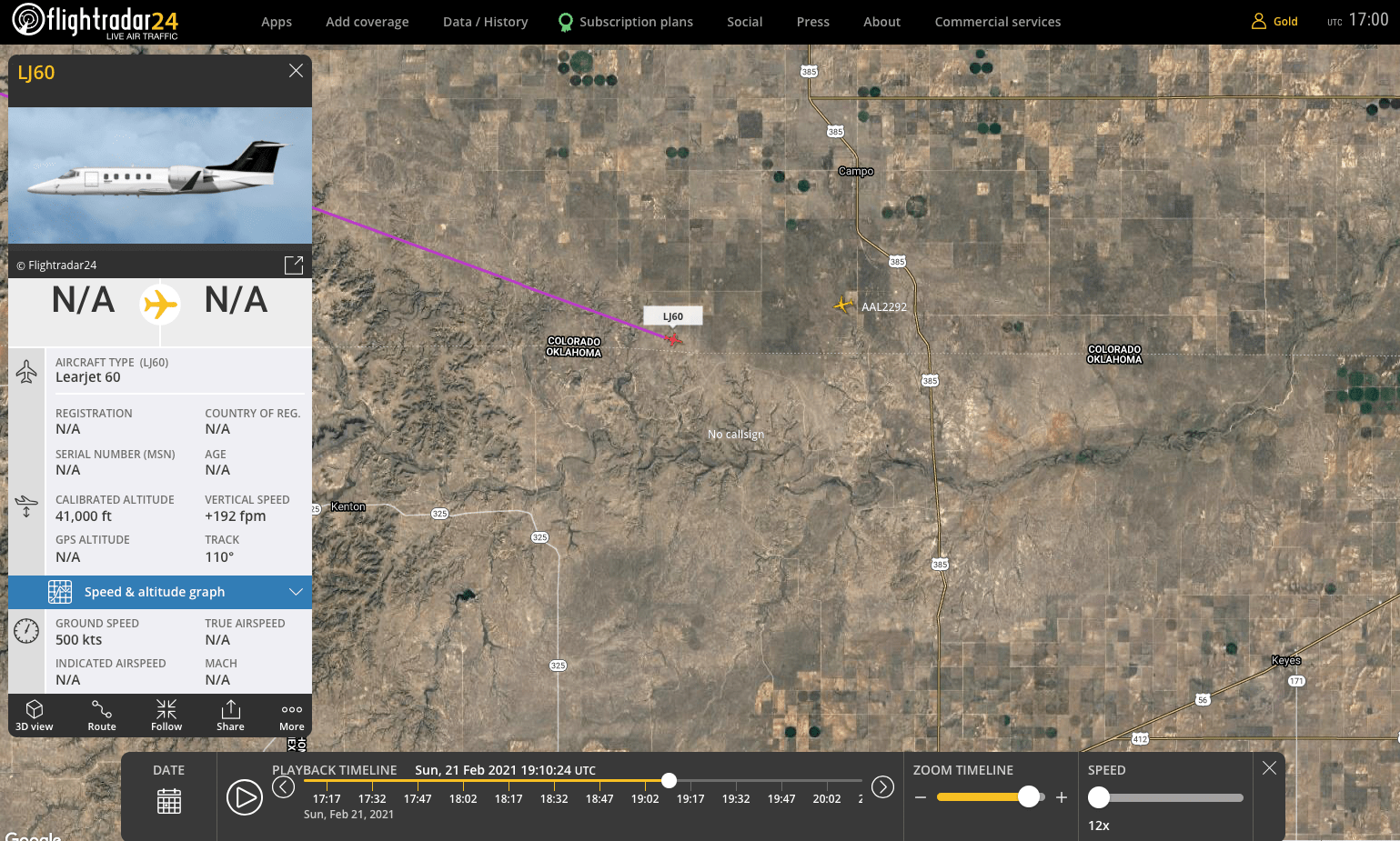
Task: Open the Gold account menu
Action: [x=1274, y=22]
